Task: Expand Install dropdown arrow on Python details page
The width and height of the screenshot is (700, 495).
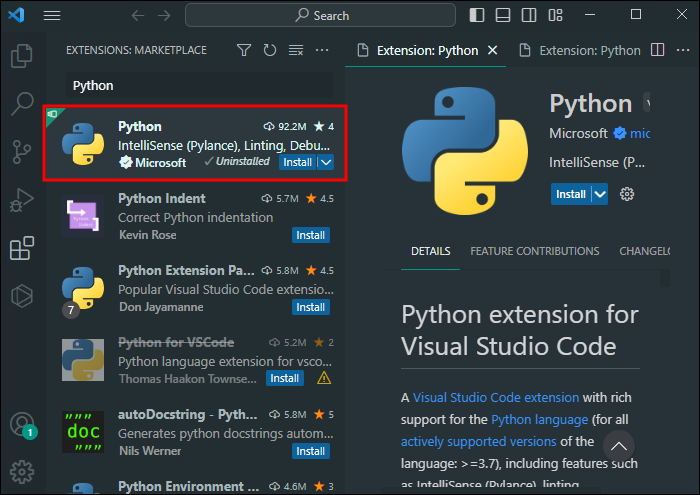Action: [600, 194]
